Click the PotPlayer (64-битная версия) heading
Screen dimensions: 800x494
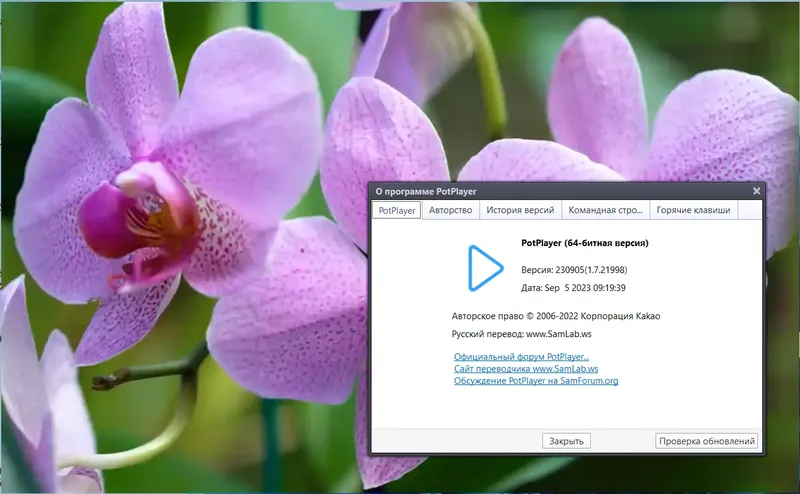point(585,243)
